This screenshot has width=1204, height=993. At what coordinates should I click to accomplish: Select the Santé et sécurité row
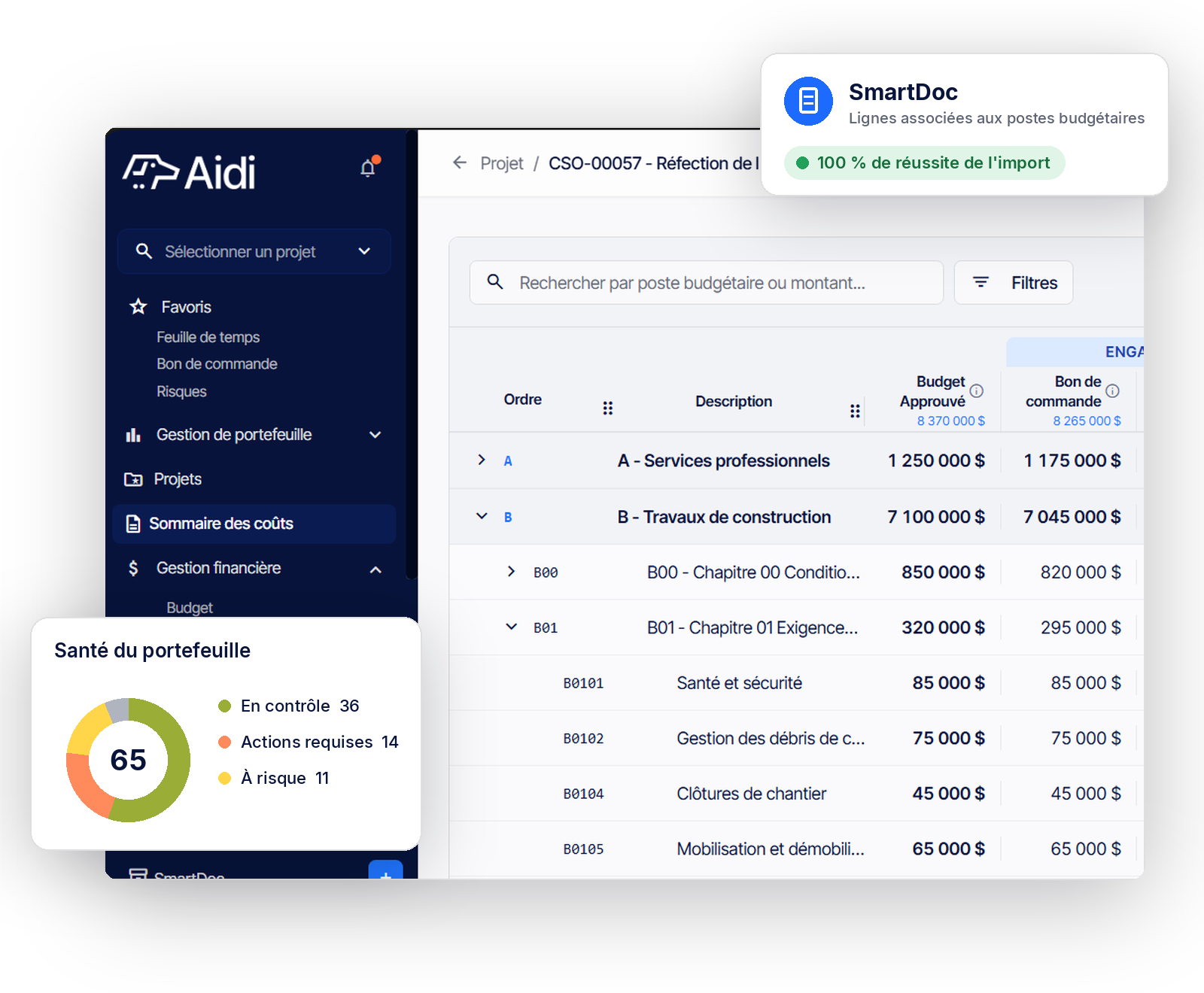[x=796, y=683]
